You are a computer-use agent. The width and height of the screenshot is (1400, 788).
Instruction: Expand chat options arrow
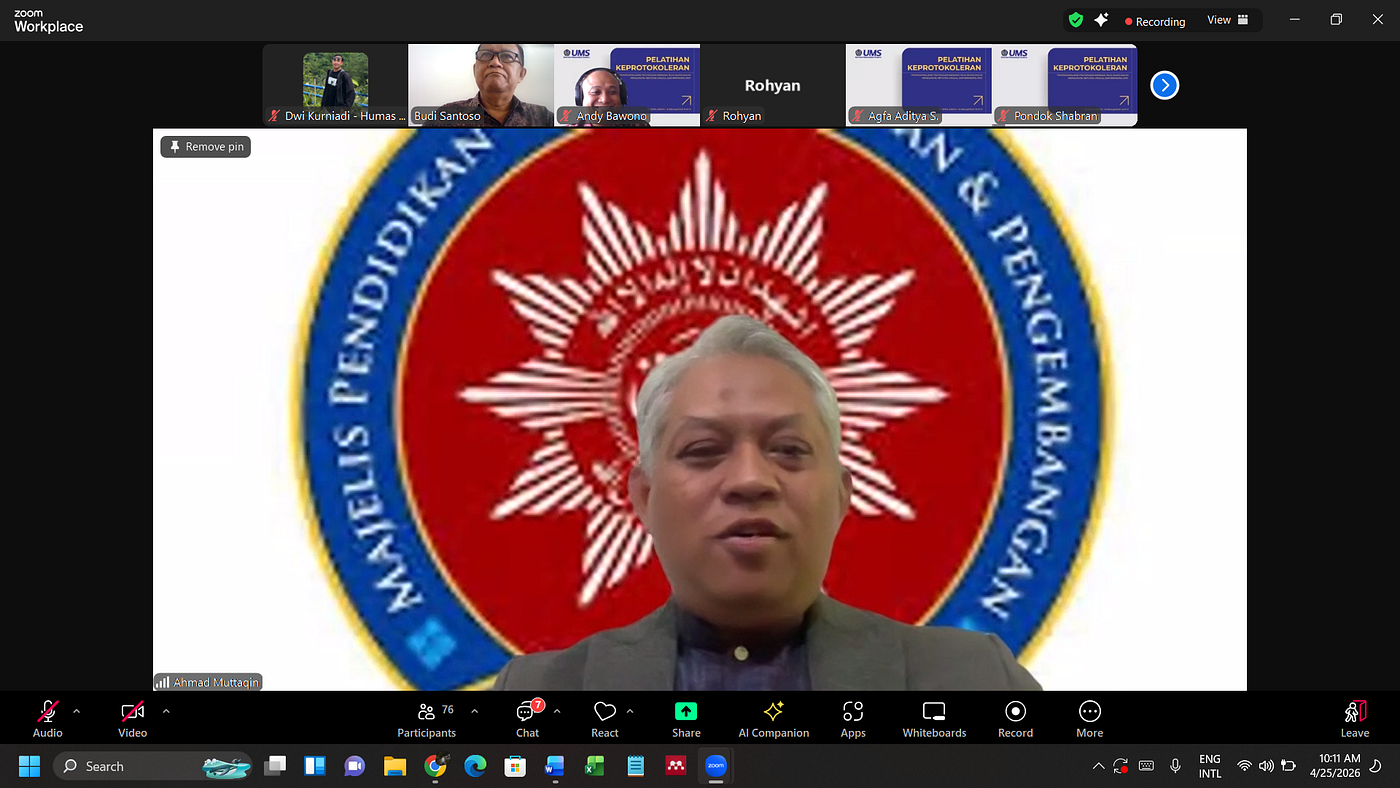click(x=556, y=711)
